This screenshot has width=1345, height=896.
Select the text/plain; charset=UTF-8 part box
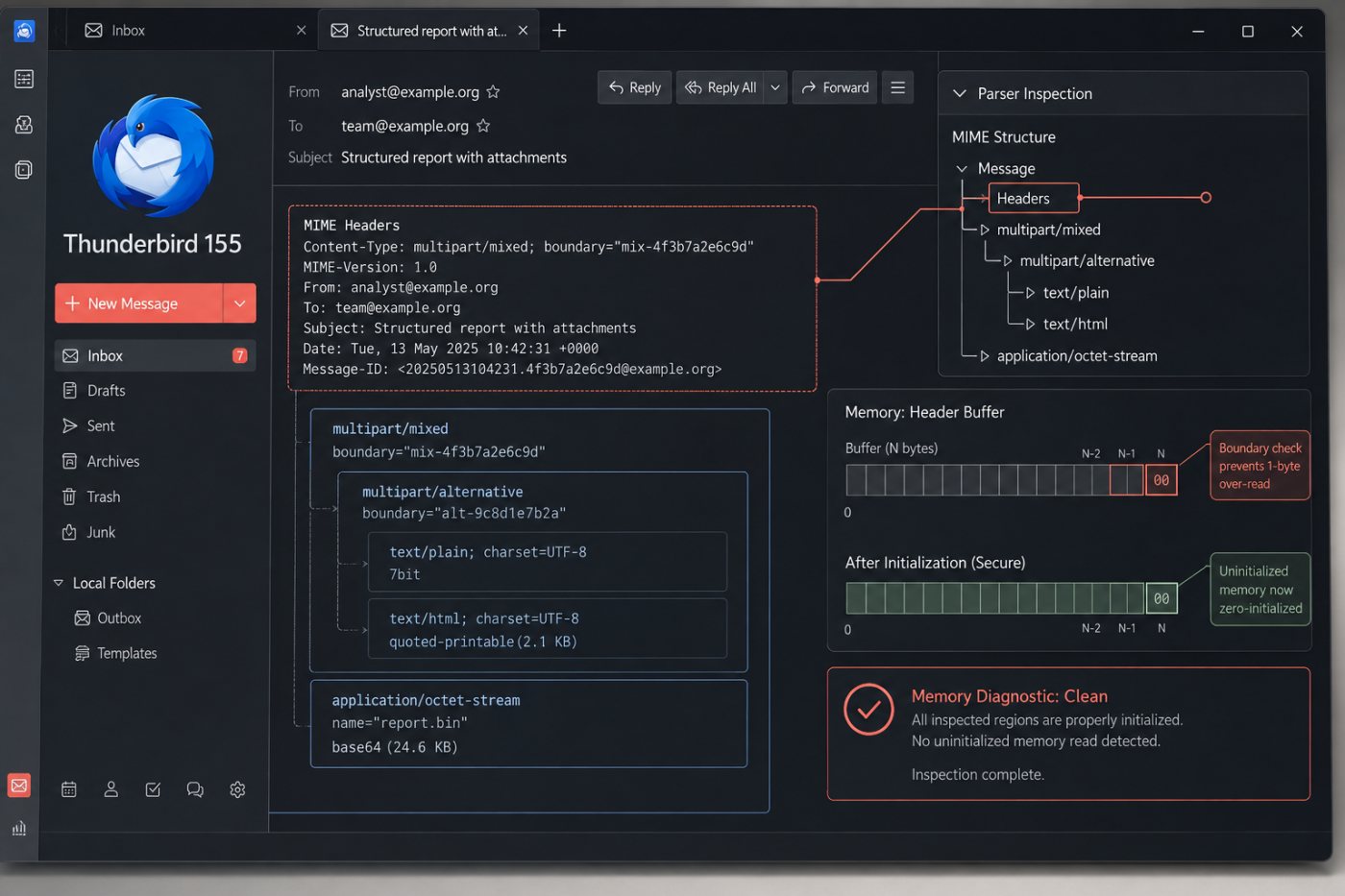[548, 562]
